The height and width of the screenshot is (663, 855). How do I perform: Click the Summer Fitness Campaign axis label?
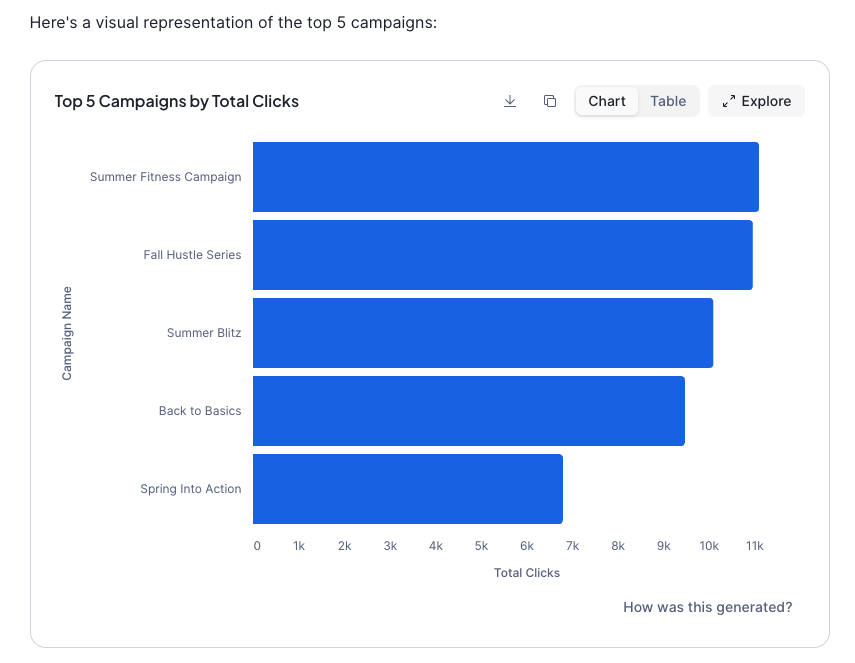tap(165, 177)
